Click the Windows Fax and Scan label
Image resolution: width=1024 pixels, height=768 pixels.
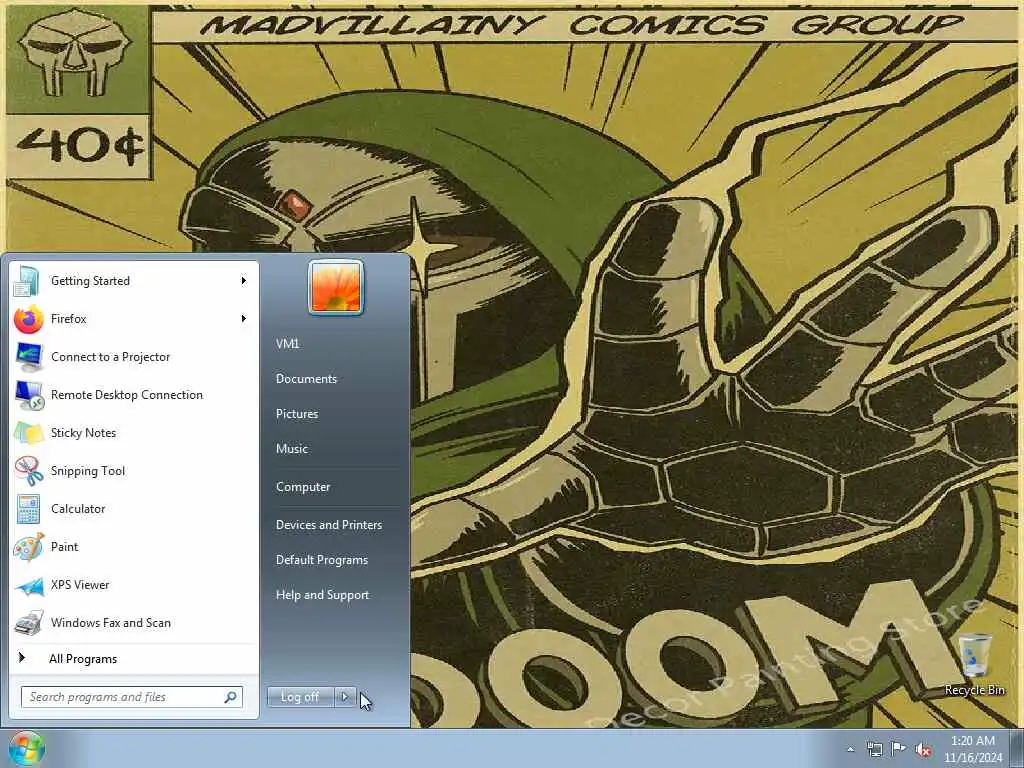[111, 623]
